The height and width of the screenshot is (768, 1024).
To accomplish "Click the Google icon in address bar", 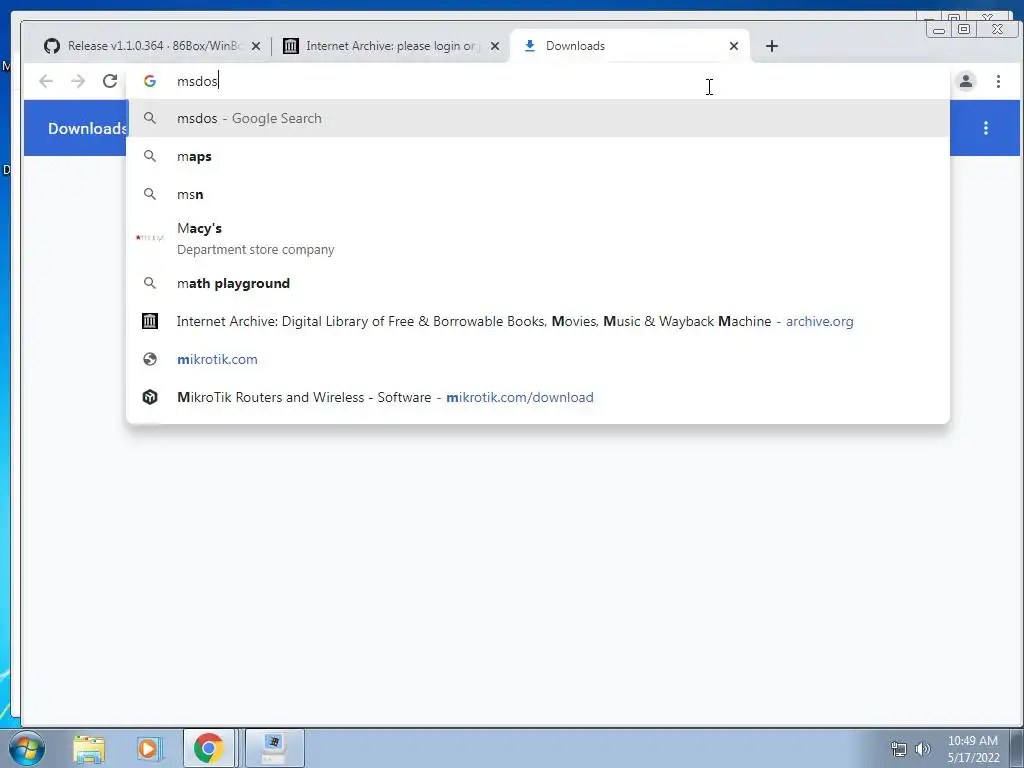I will click(150, 81).
